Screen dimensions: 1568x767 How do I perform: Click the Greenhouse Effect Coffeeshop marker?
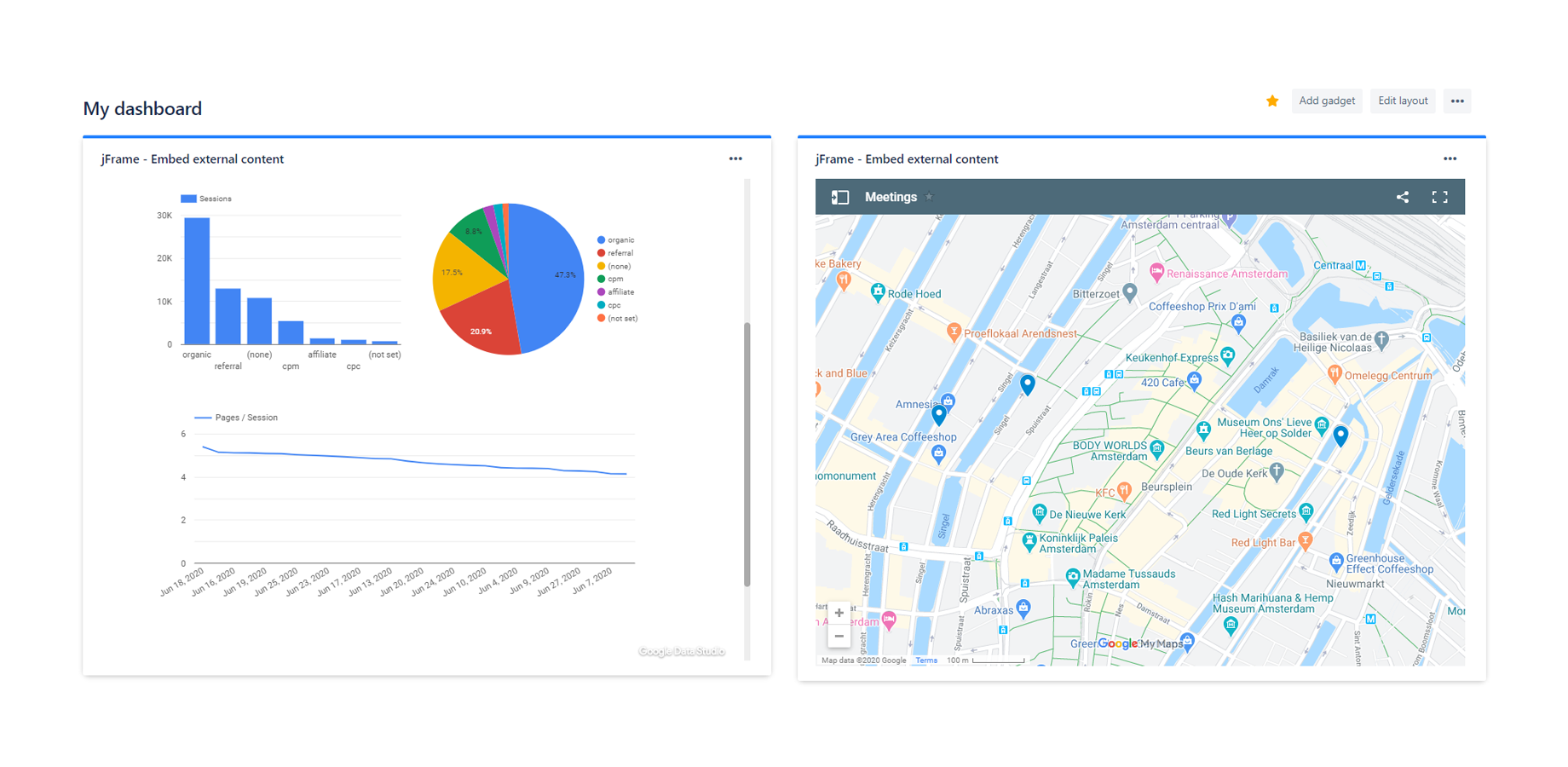(1336, 561)
